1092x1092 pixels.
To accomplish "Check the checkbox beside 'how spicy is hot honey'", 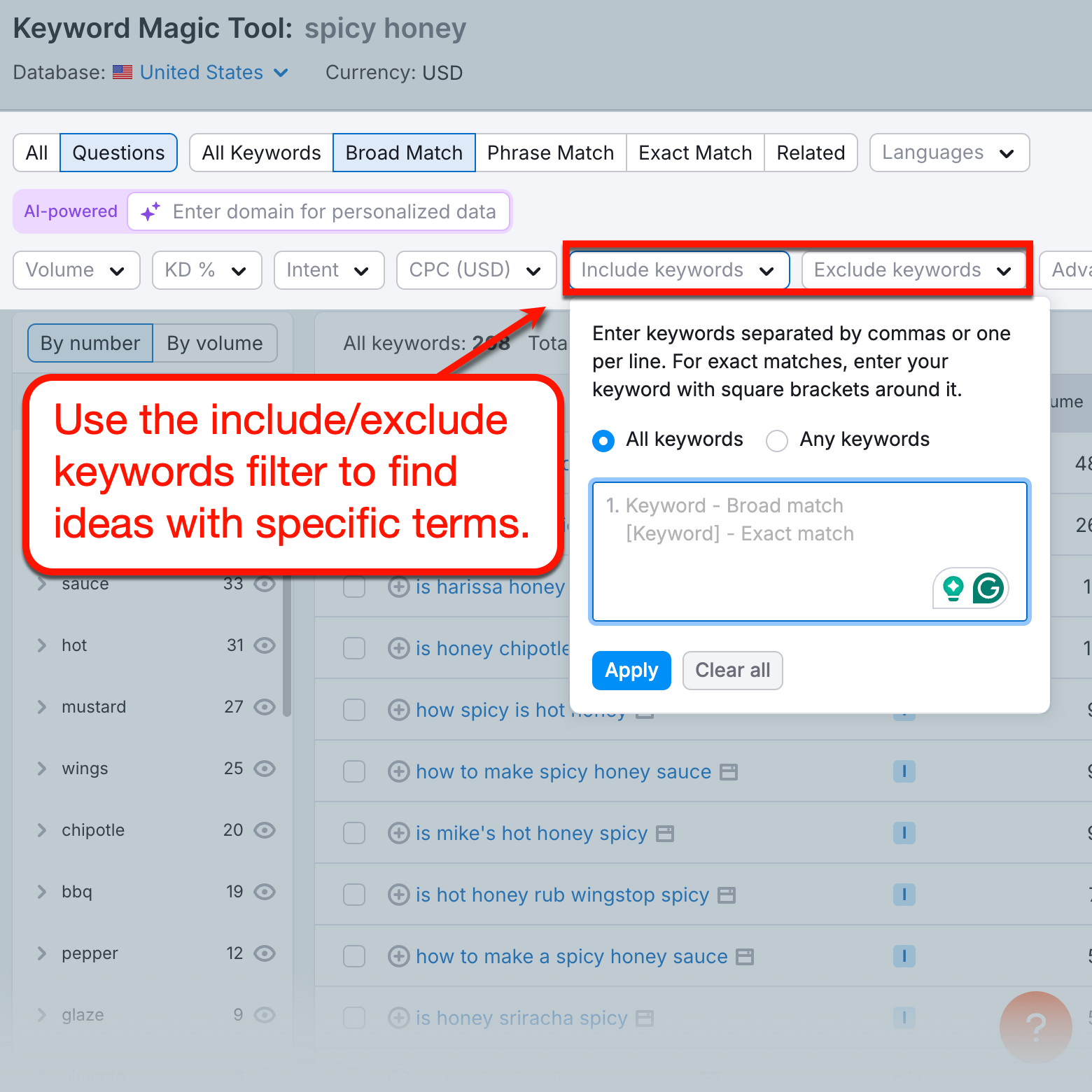I will tap(354, 710).
